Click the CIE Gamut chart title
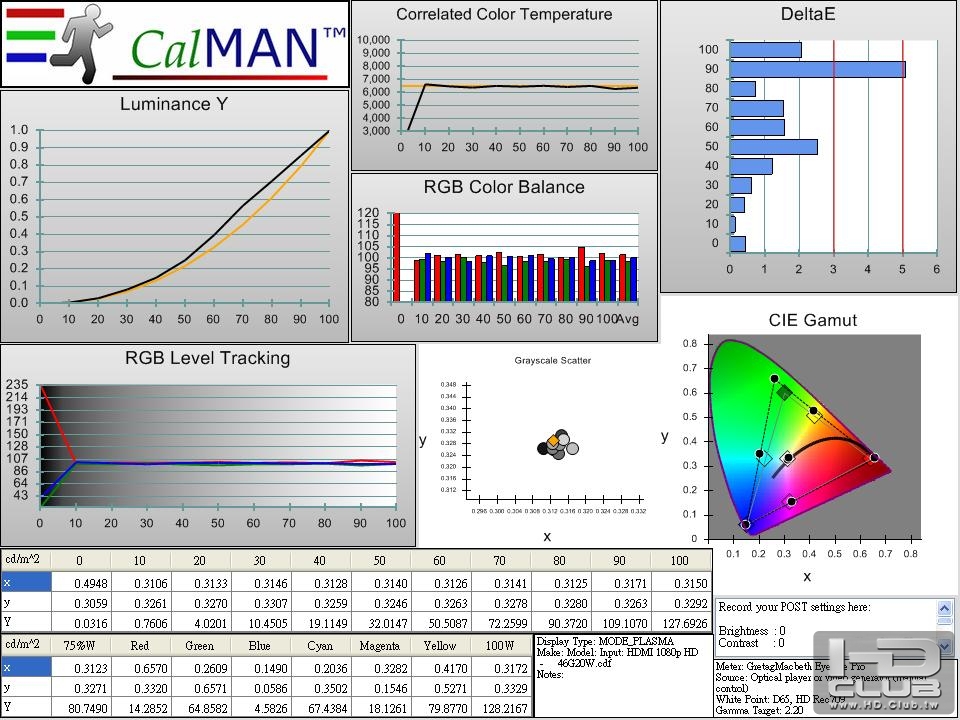The width and height of the screenshot is (960, 720). coord(813,320)
